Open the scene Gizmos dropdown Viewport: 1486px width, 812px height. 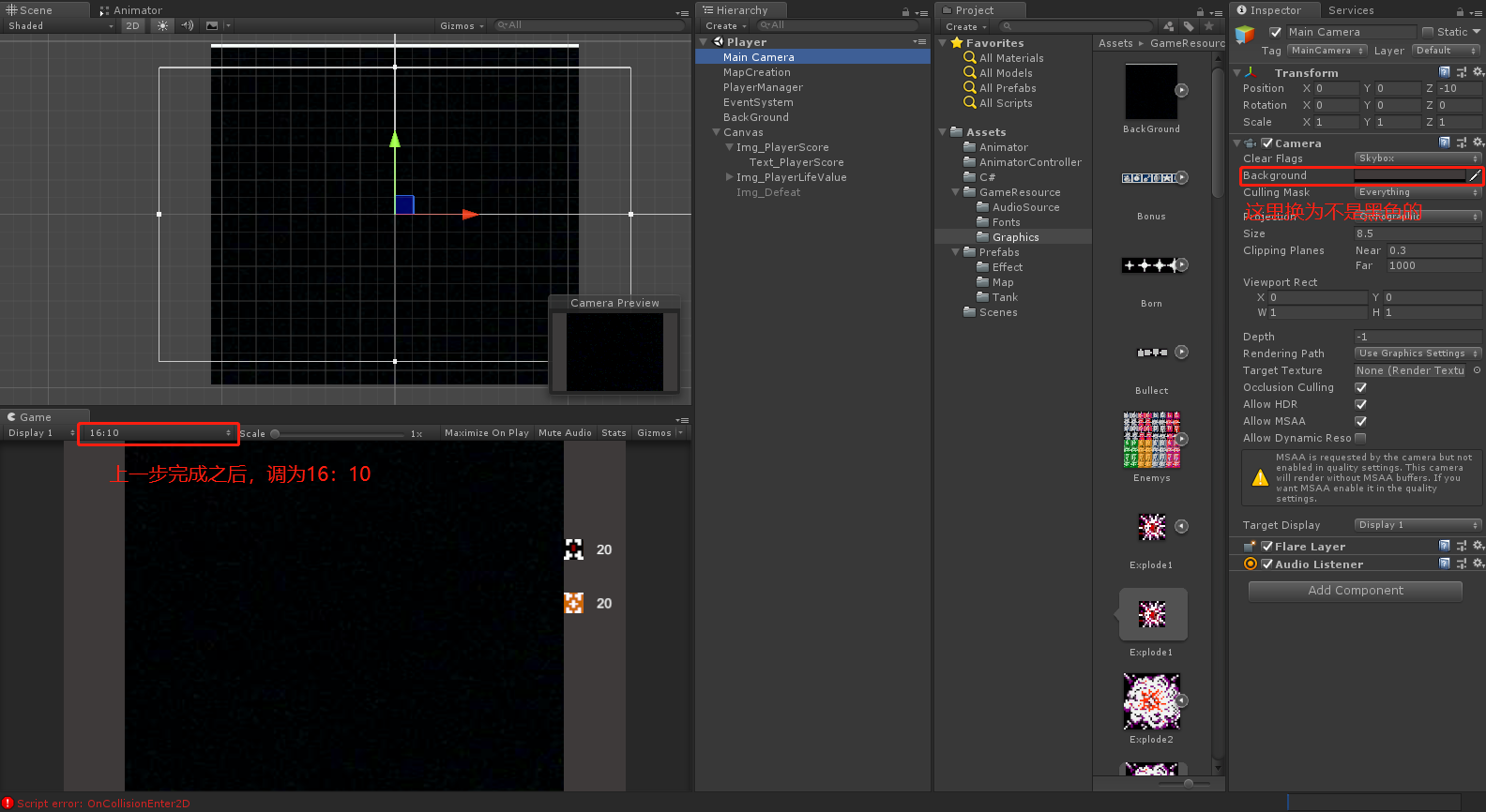[462, 25]
